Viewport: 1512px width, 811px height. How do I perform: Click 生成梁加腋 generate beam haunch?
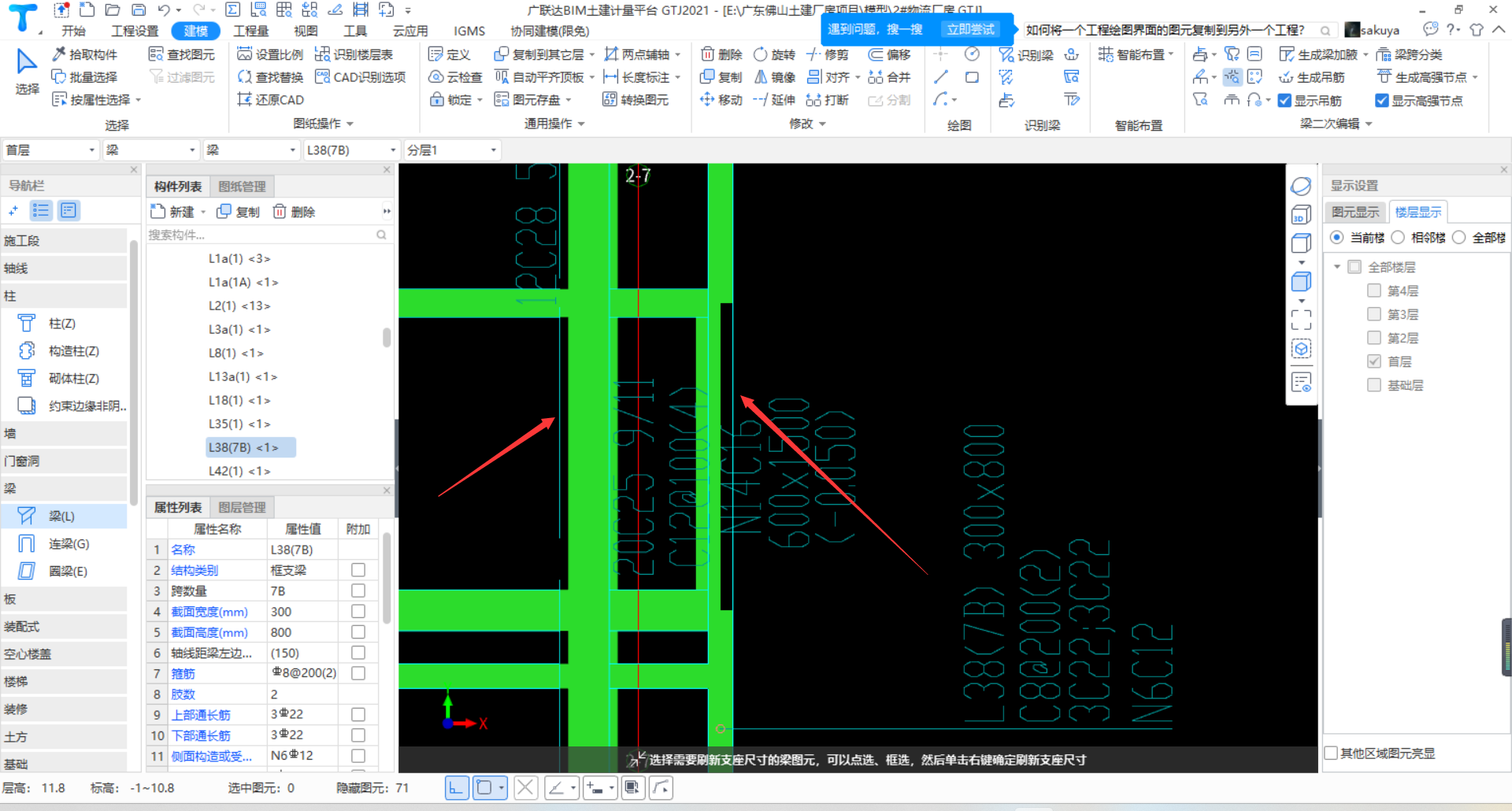[1318, 54]
